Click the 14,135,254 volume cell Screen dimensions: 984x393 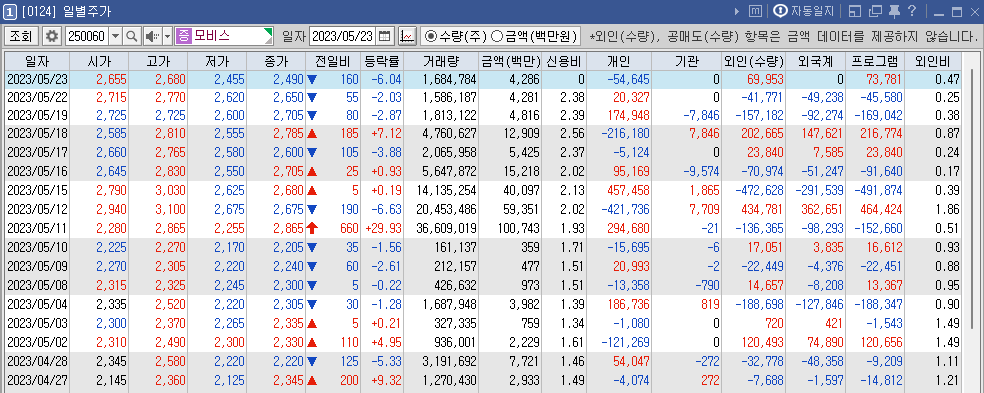441,190
